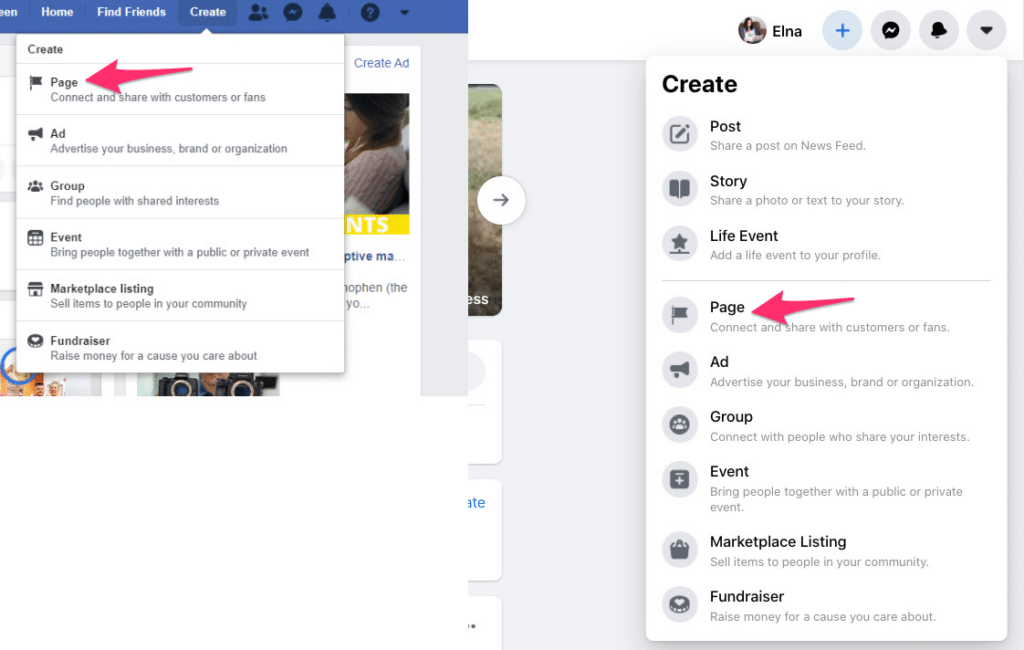The image size is (1024, 650).
Task: Click storefront icon beside Marketplace listing
Action: (x=35, y=289)
